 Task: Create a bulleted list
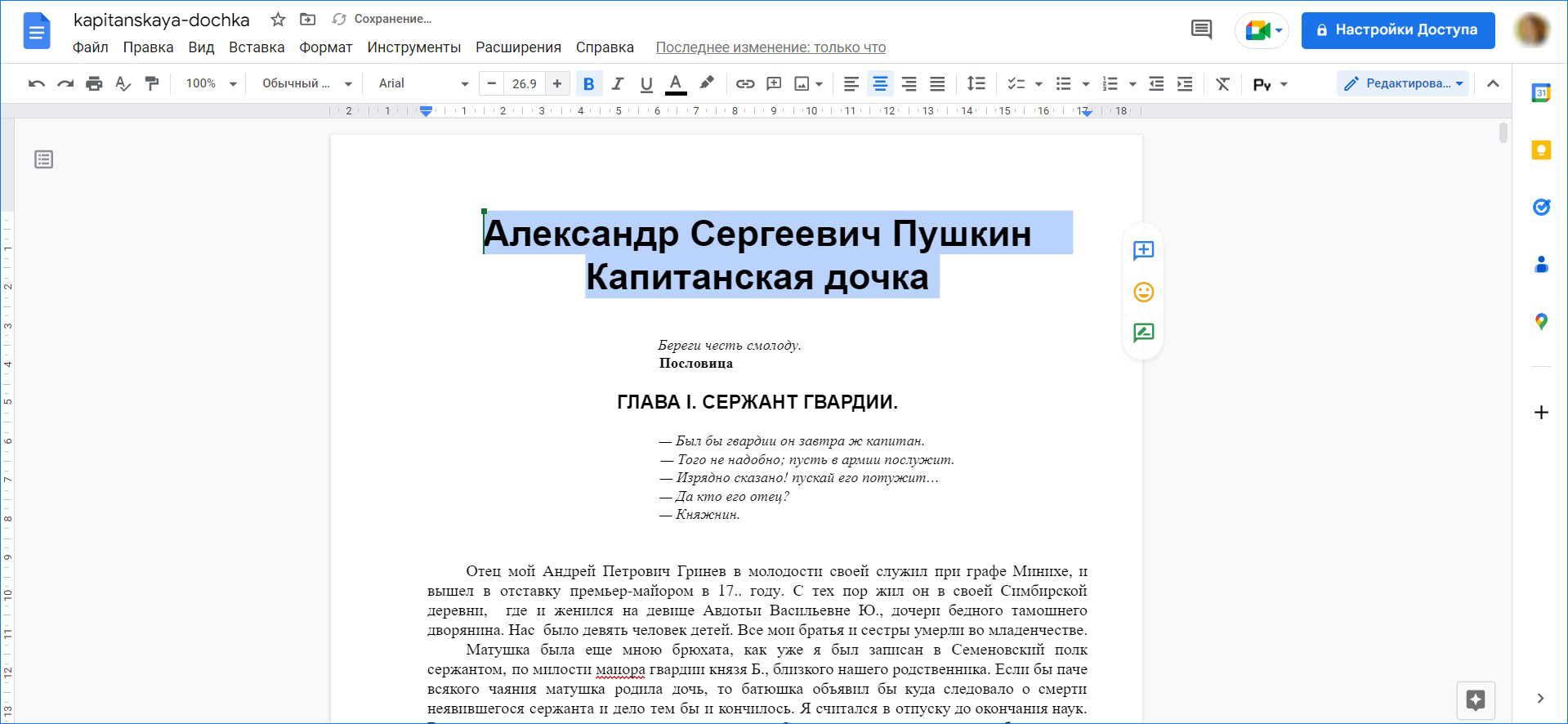(1063, 83)
